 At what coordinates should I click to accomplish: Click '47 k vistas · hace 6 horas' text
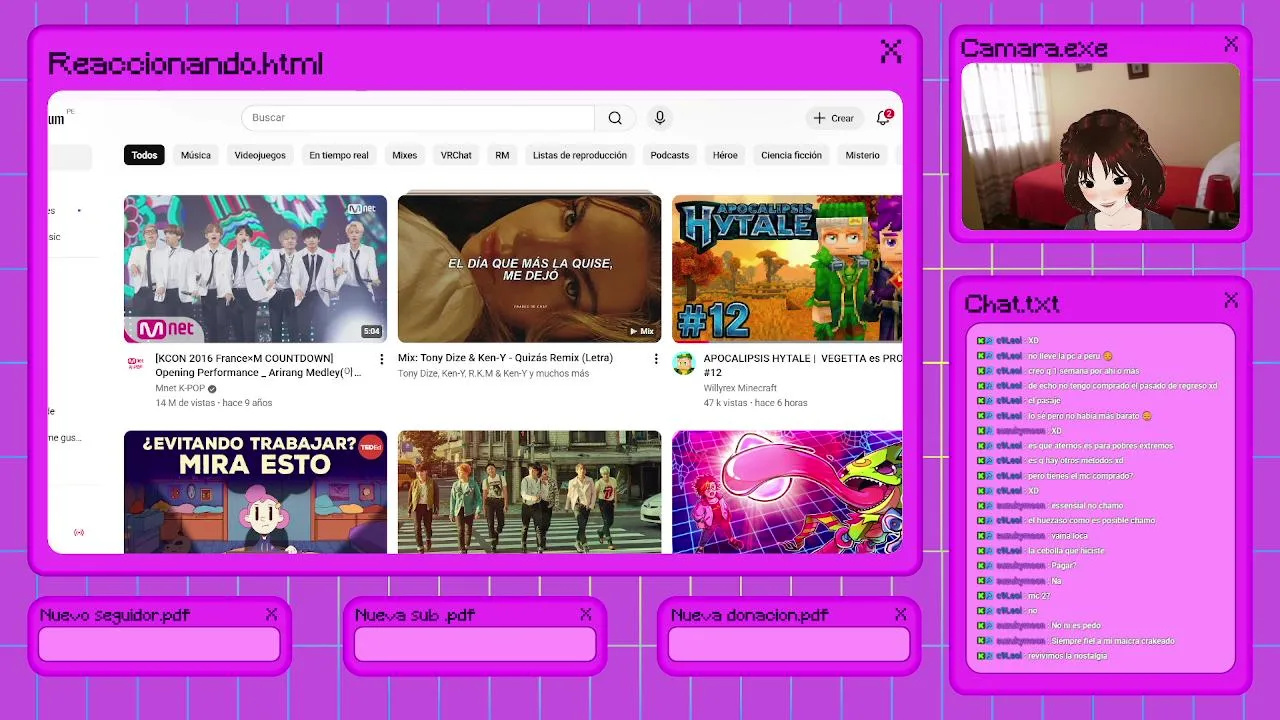[755, 403]
